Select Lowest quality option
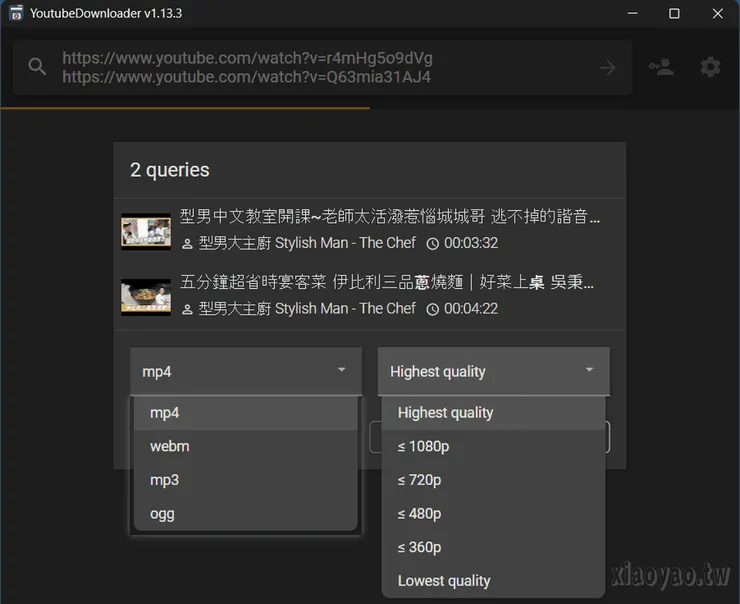The width and height of the screenshot is (740, 604). 493,581
